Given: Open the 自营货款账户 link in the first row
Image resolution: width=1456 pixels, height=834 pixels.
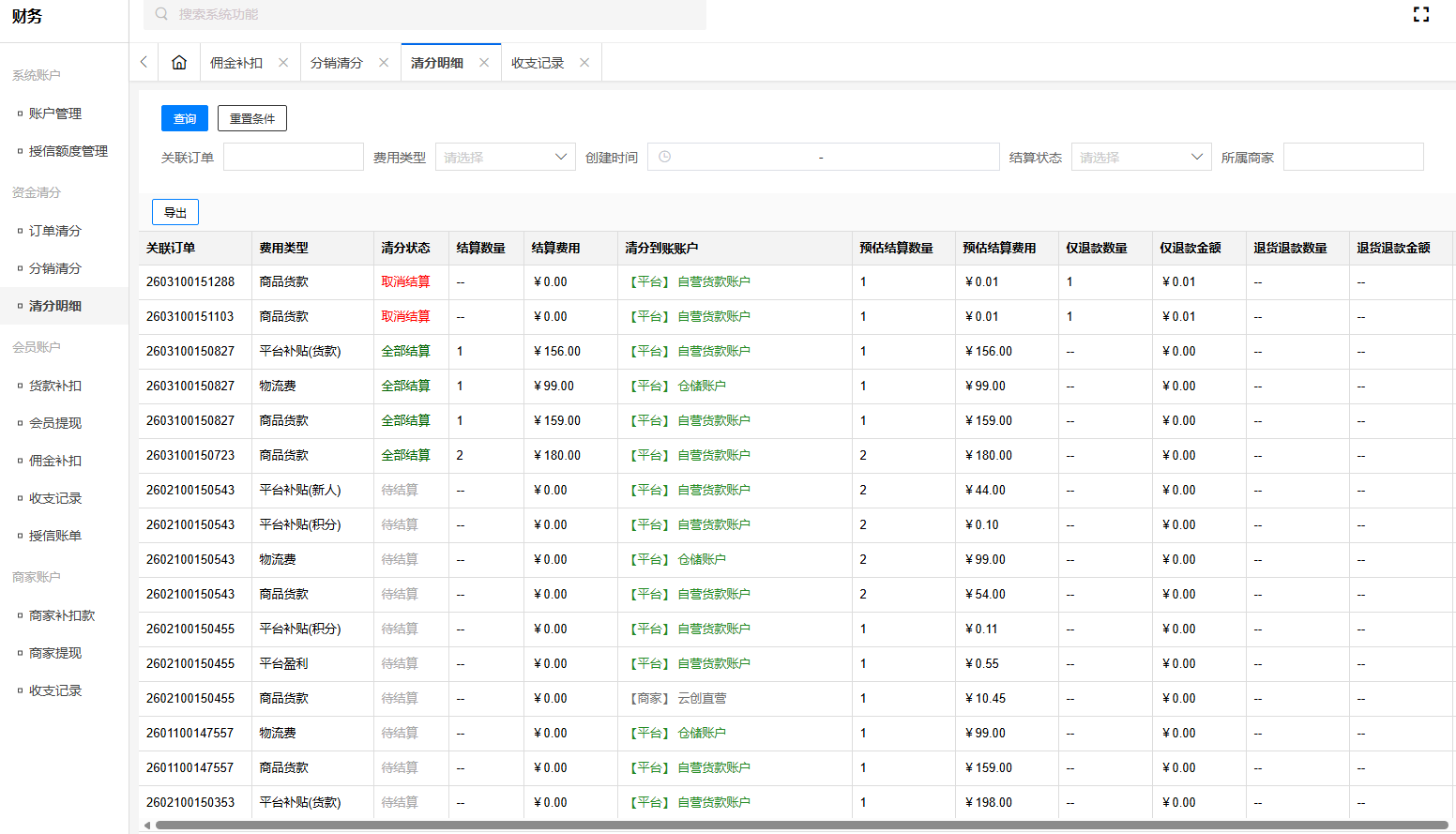Looking at the screenshot, I should coord(715,281).
